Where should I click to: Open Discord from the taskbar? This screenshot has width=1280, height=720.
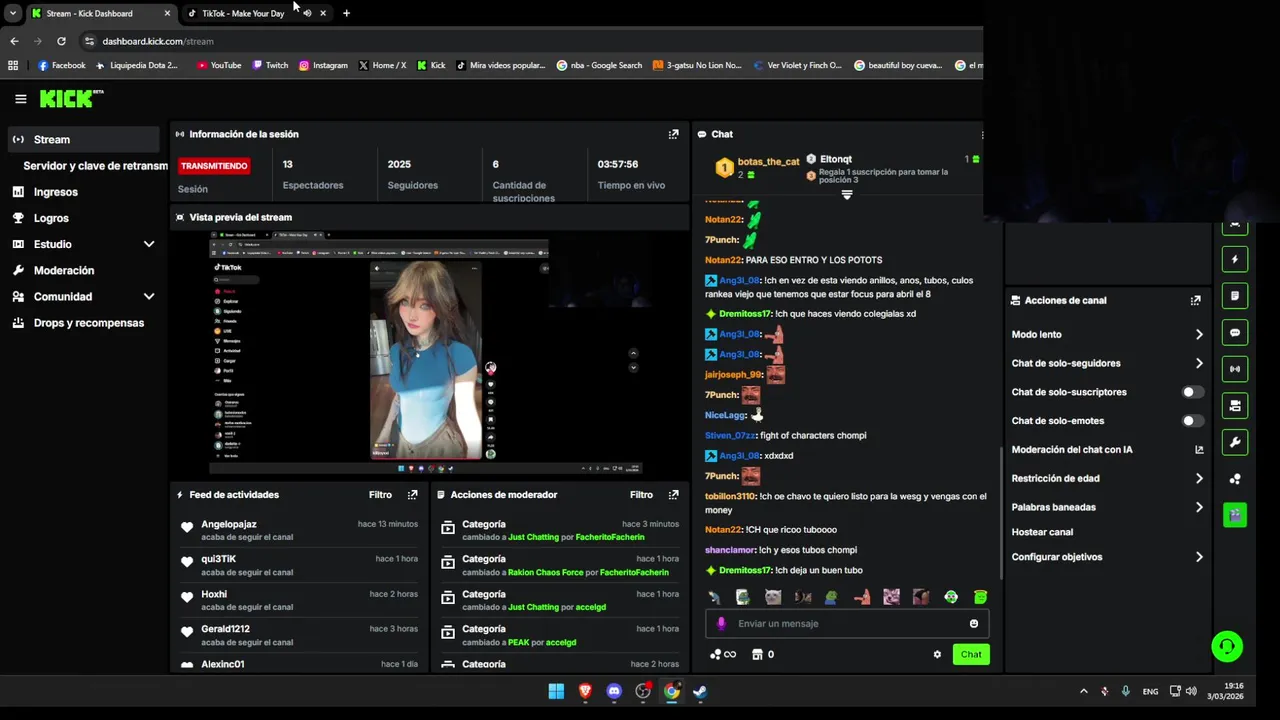[x=614, y=691]
